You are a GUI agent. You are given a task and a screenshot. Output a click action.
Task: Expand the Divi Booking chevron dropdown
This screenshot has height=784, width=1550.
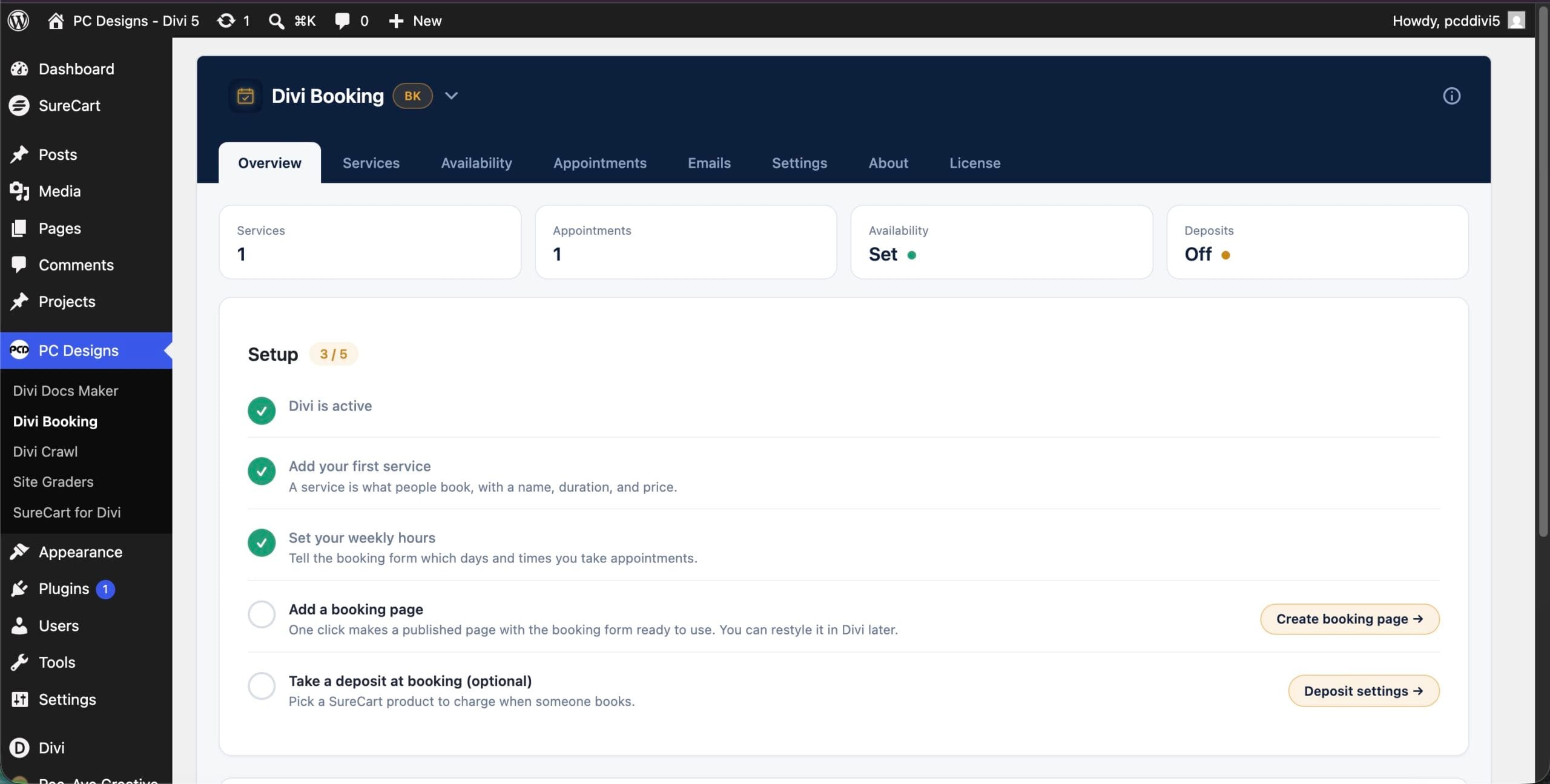click(x=451, y=96)
